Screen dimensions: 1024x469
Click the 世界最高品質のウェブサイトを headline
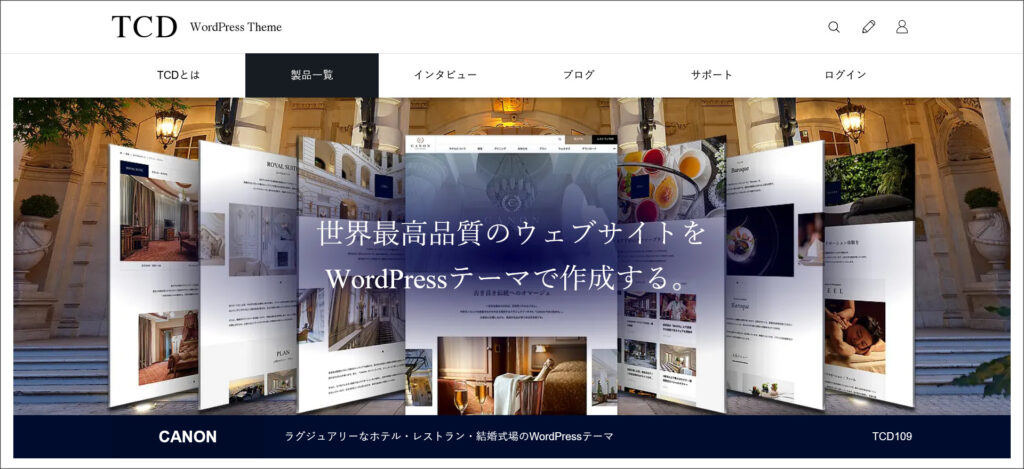pyautogui.click(x=511, y=234)
